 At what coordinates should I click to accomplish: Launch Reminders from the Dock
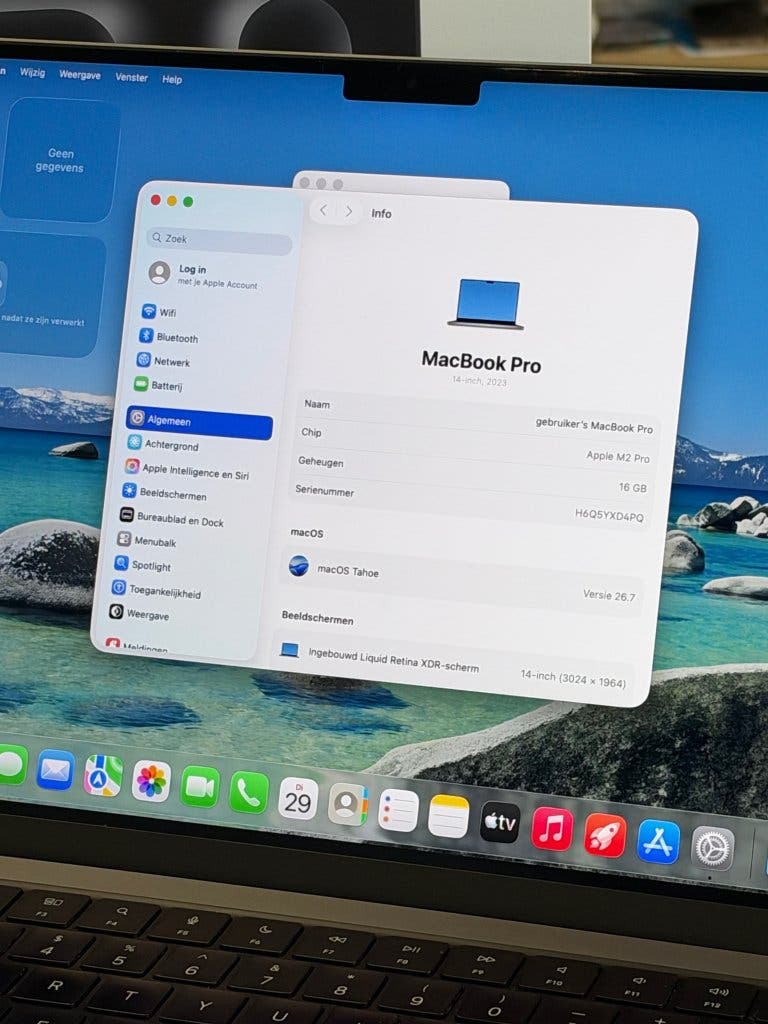[398, 811]
